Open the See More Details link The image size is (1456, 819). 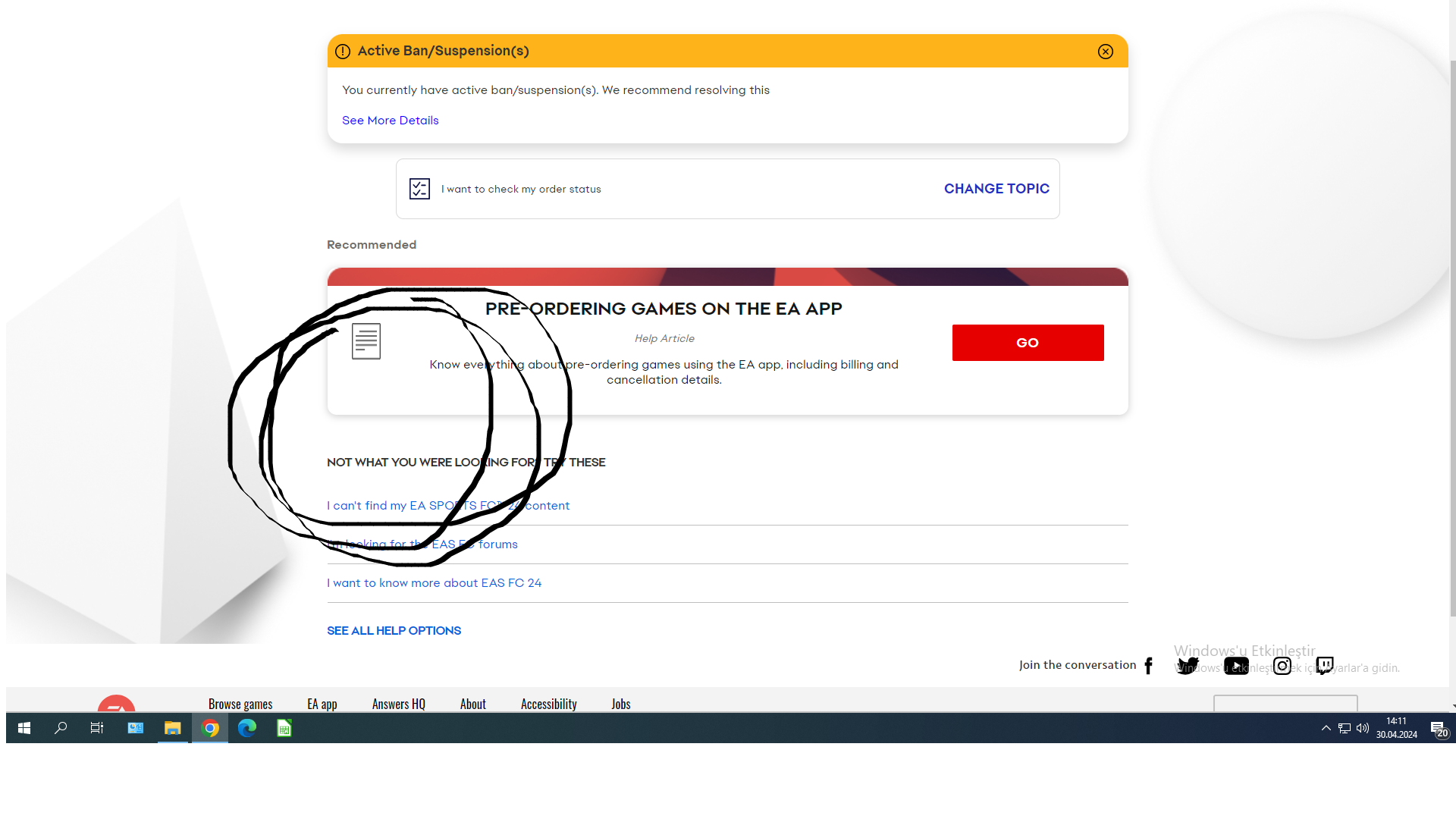tap(390, 121)
